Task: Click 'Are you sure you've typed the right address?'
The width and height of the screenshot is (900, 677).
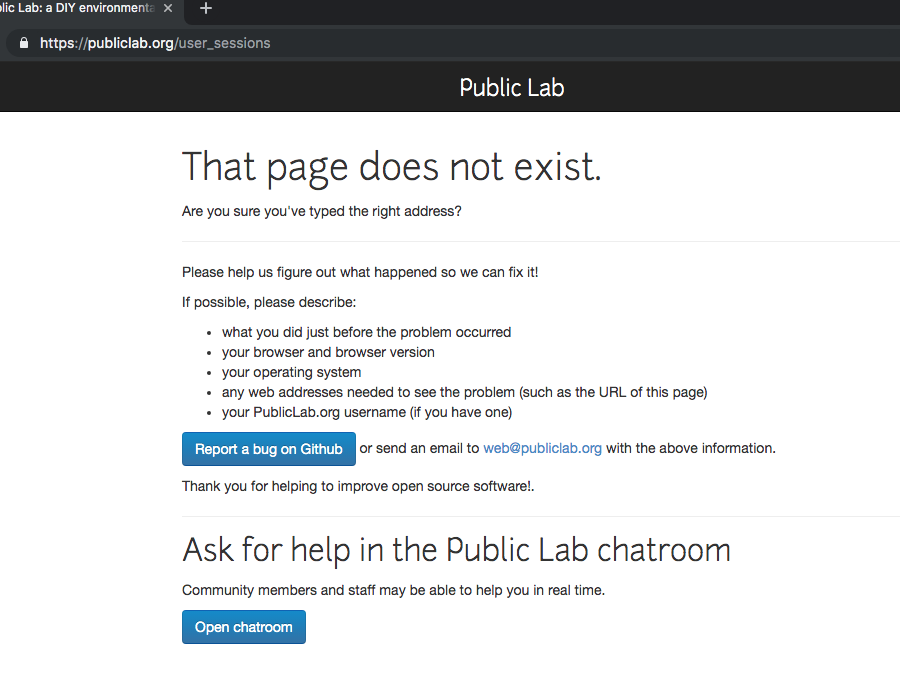Action: click(x=321, y=211)
